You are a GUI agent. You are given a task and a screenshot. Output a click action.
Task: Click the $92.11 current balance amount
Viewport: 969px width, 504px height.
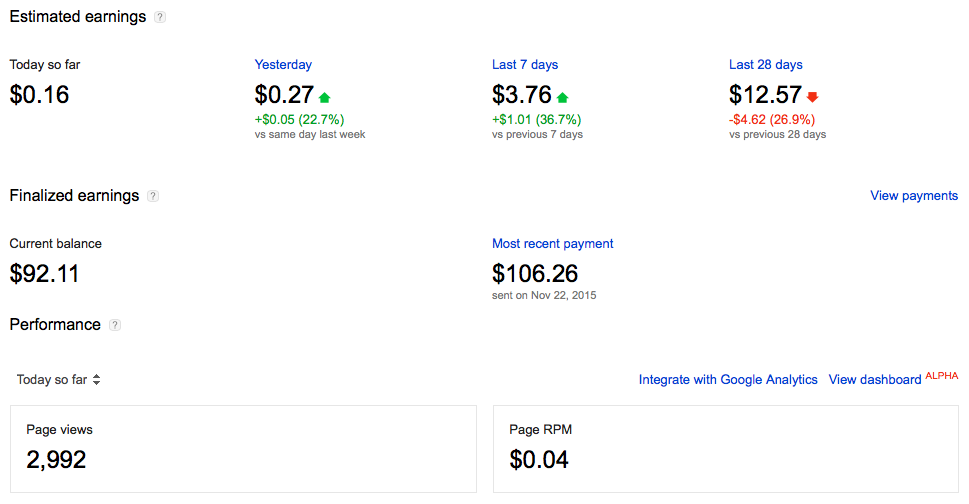point(44,273)
